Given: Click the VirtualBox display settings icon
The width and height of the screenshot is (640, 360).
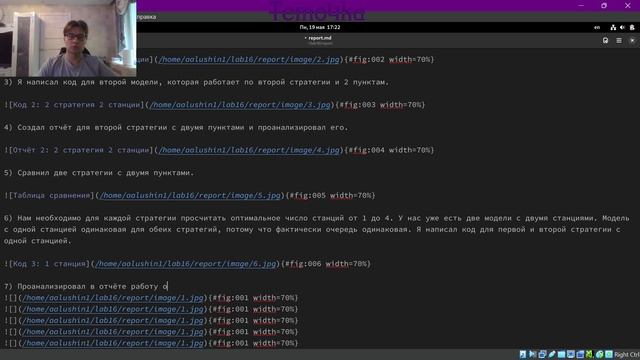Looking at the screenshot, I should point(571,355).
